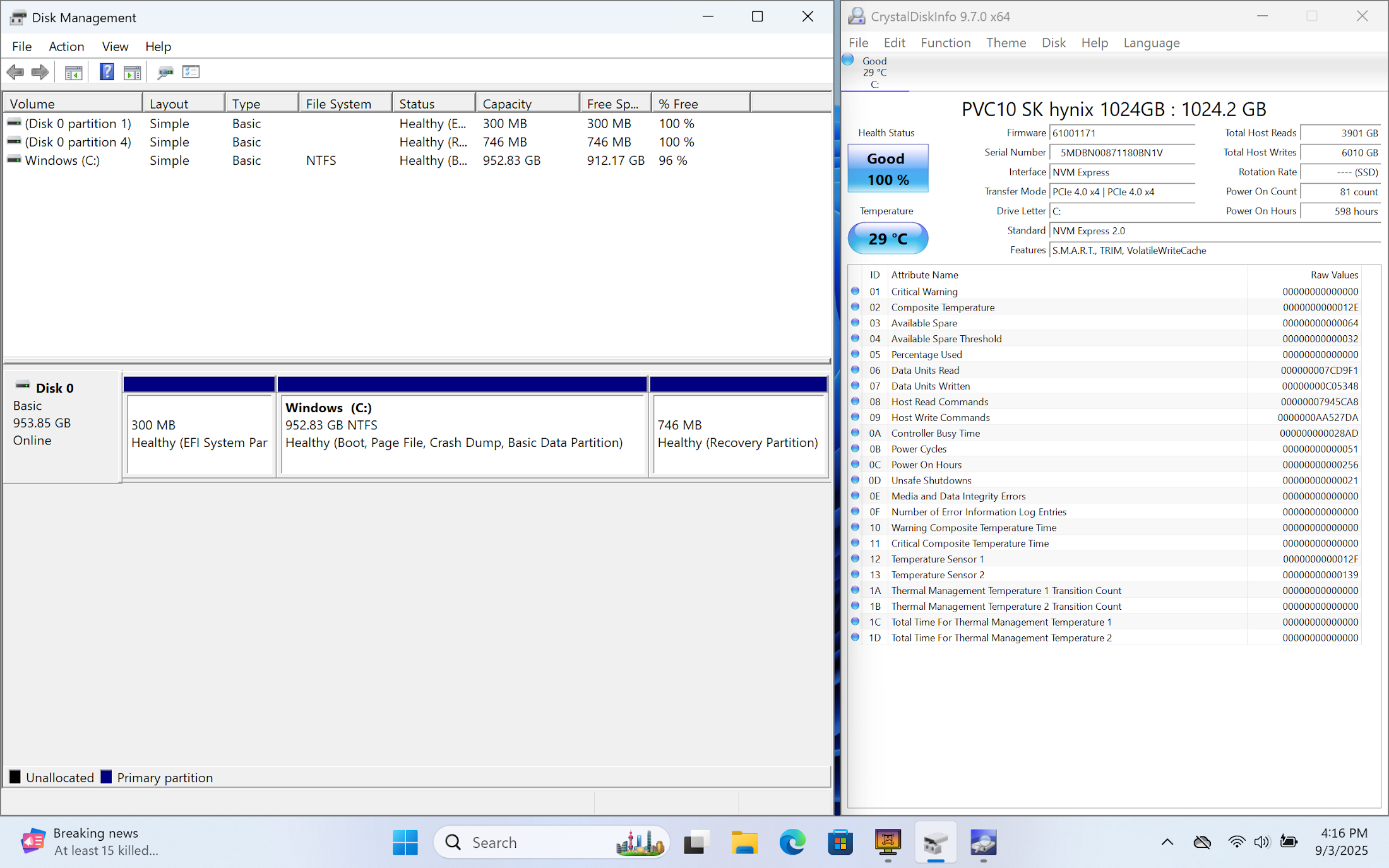Open the Edit menu in CrystalDiskInfo
Screen dimensions: 1389x868
894,42
